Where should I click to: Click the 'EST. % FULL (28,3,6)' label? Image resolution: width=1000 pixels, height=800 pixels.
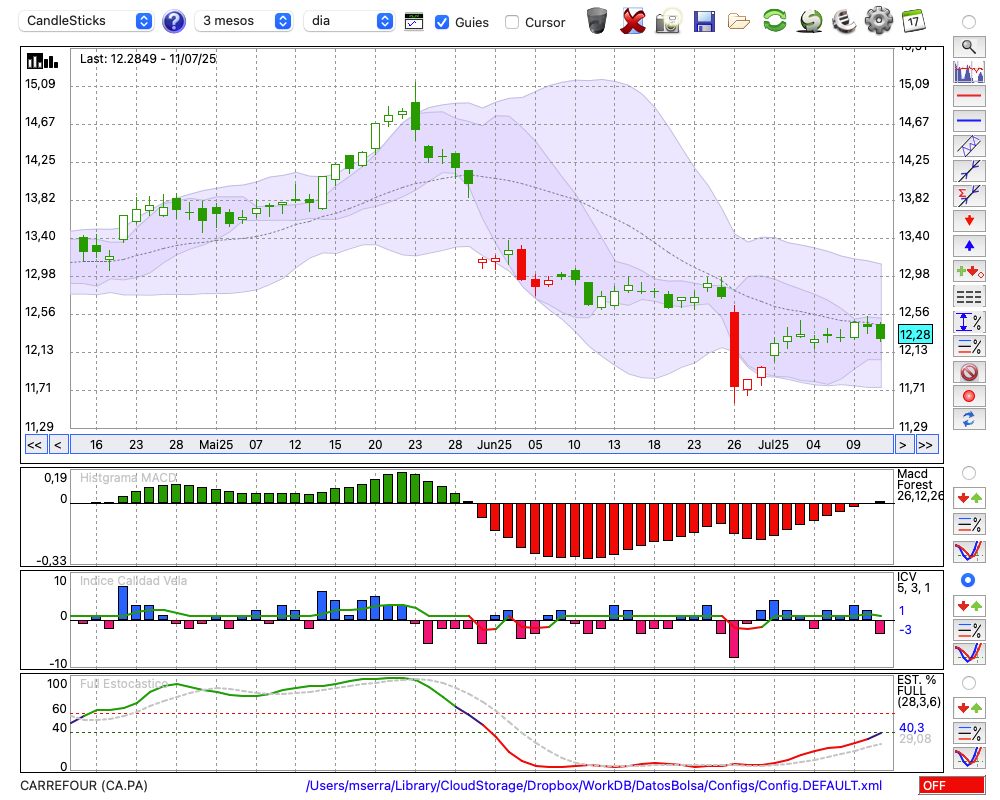(918, 691)
